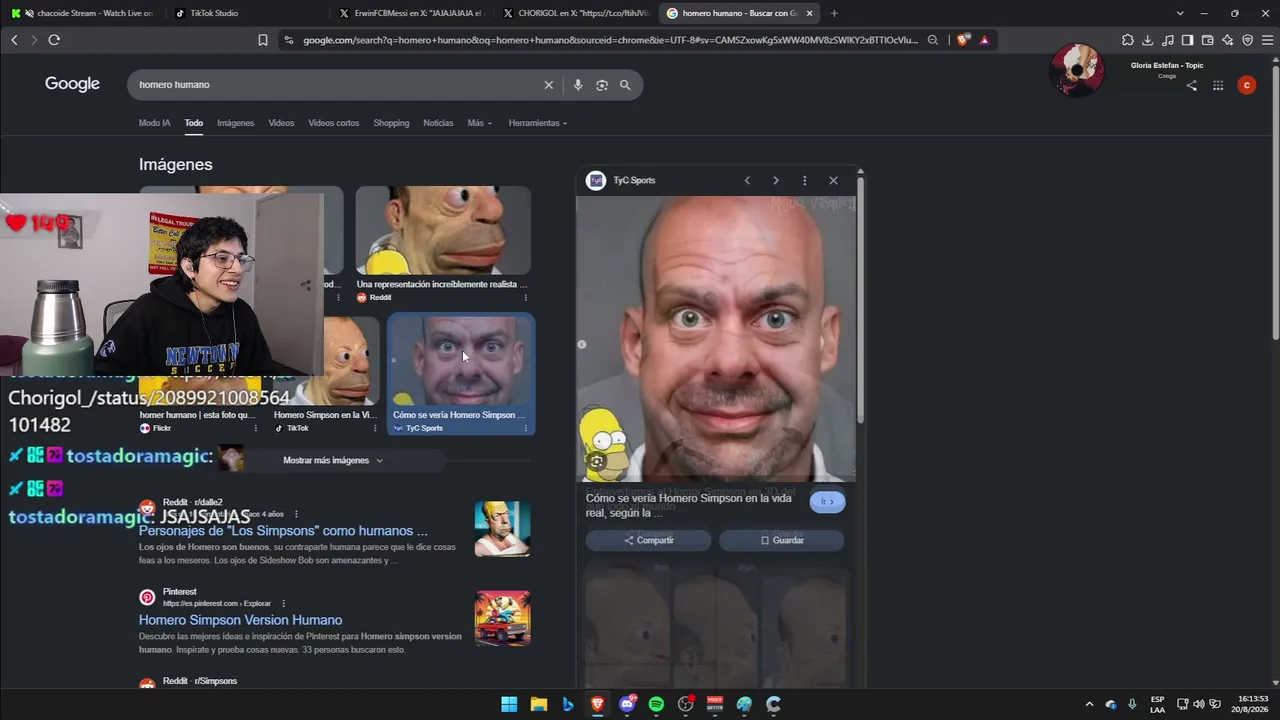This screenshot has width=1280, height=720.
Task: Show hidden system tray icons chevron
Action: (x=1089, y=704)
